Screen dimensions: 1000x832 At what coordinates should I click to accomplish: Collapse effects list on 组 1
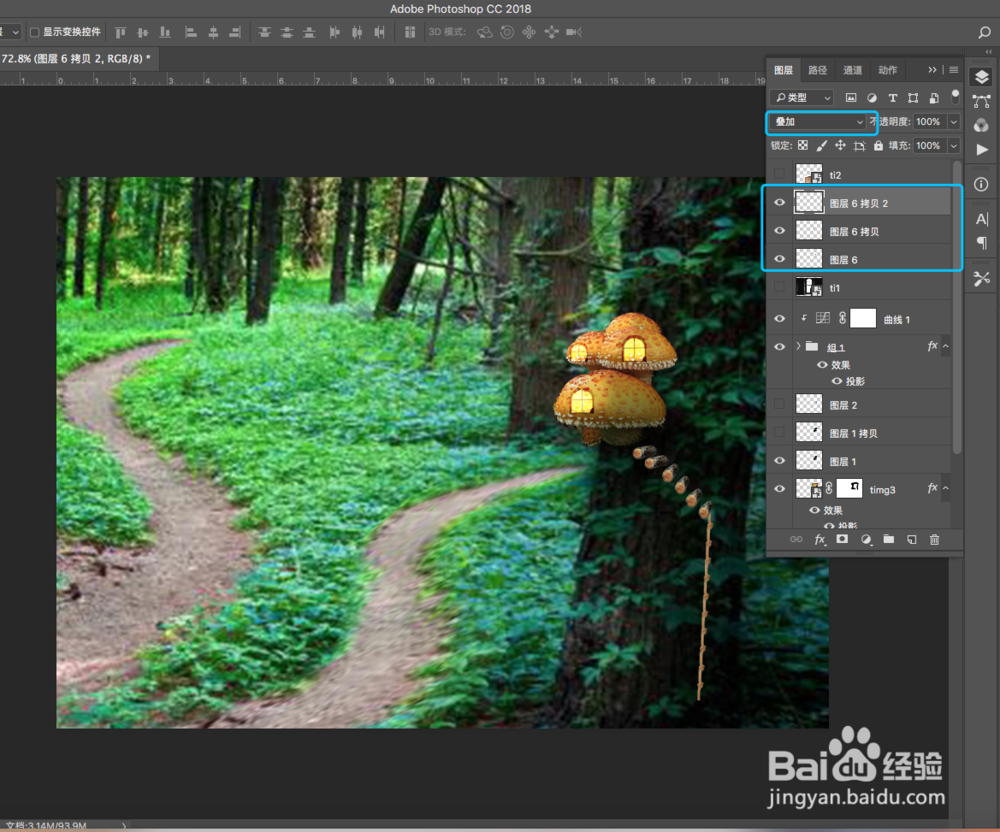pos(946,346)
